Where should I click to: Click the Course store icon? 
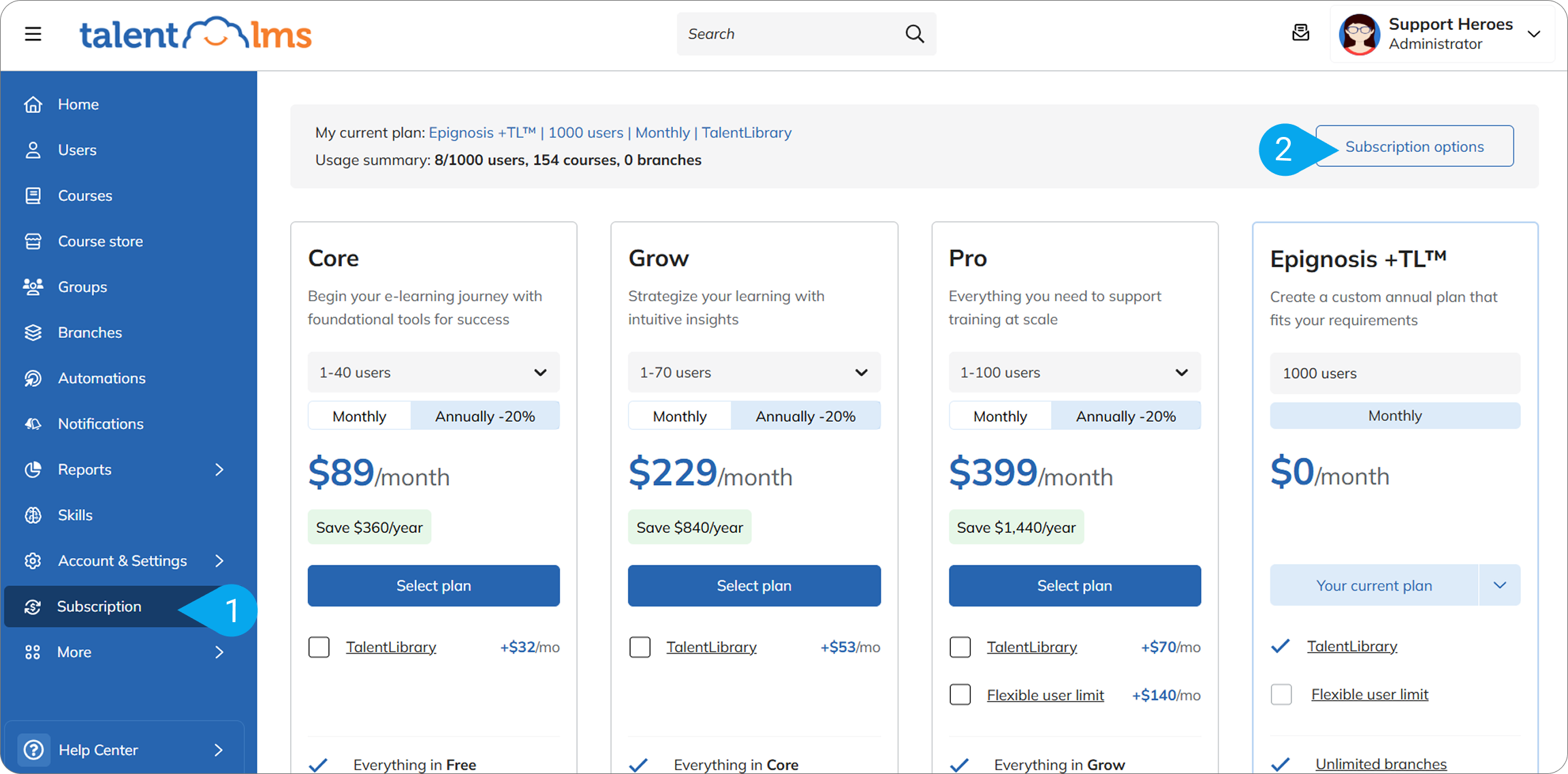33,241
